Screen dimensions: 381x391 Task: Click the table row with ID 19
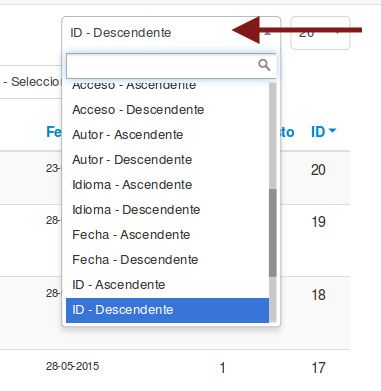175,240
